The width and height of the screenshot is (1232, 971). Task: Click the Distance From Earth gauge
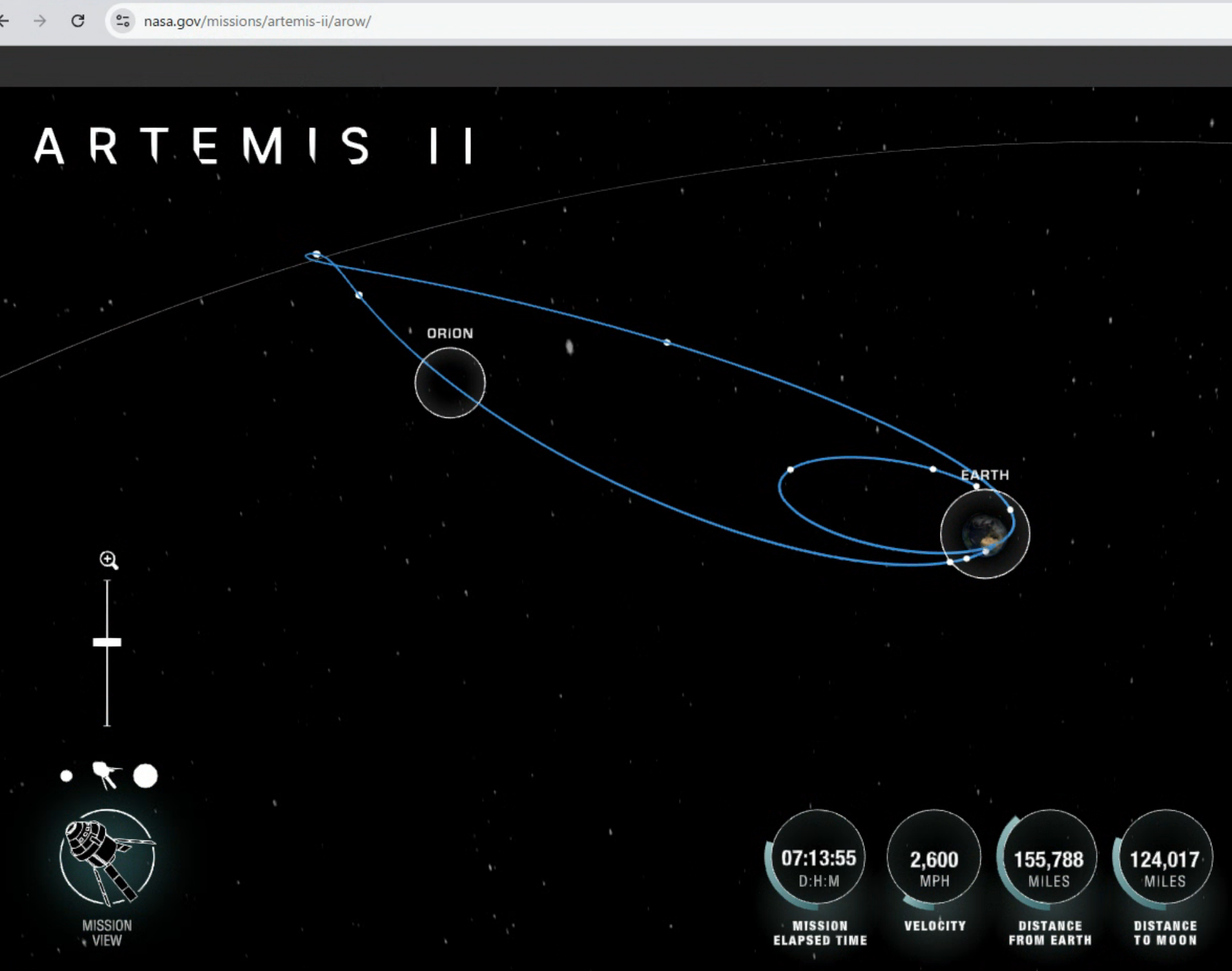[1049, 857]
